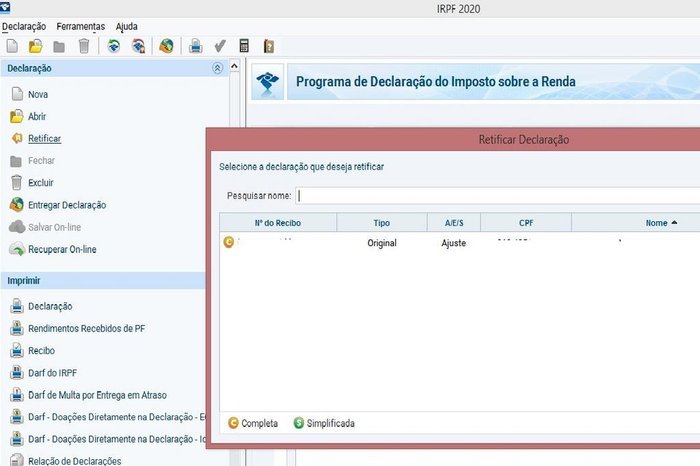
Task: Select Nova in the sidebar
Action: point(38,94)
